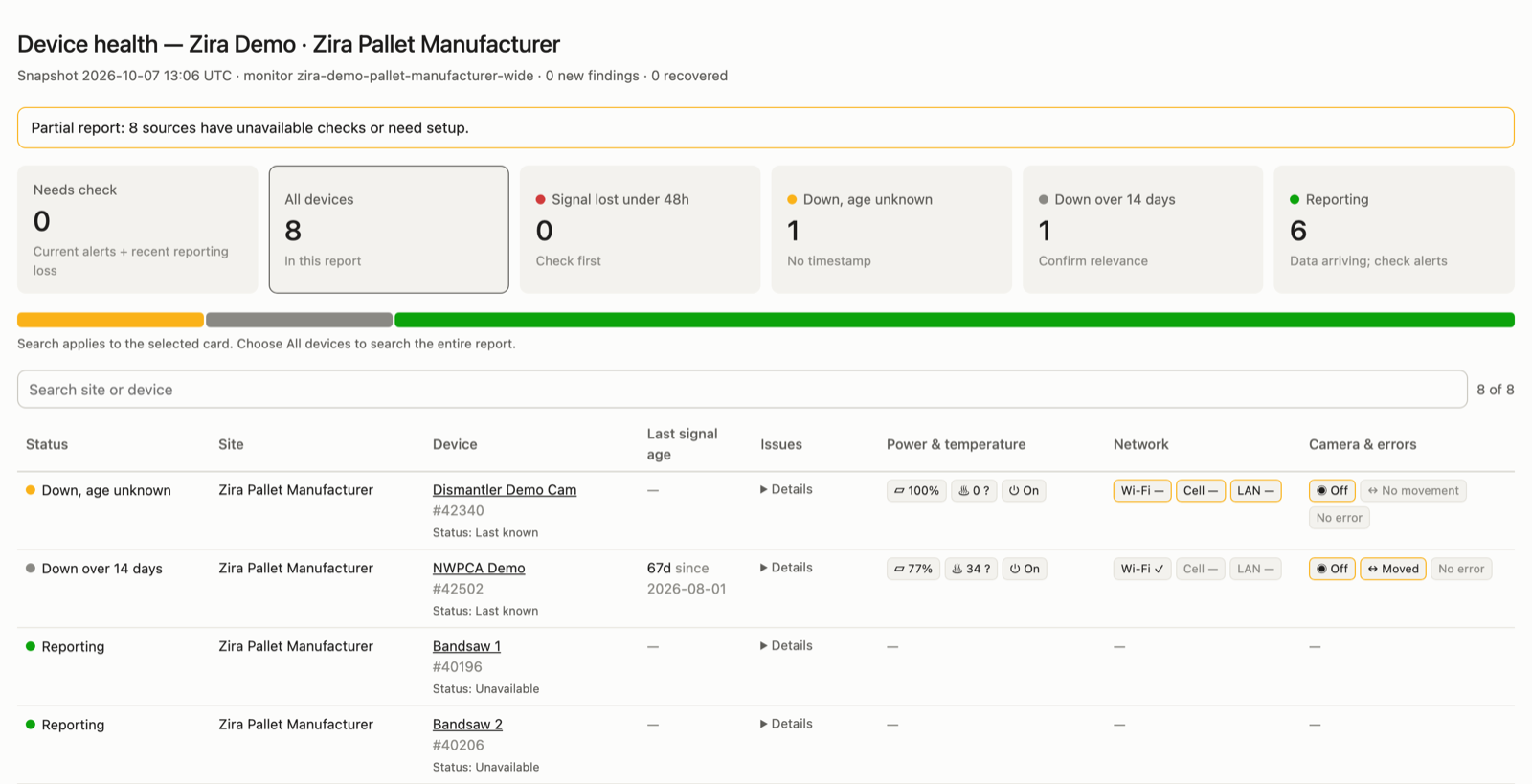Open the NWPCA Demo device link
1532x784 pixels.
coord(479,569)
